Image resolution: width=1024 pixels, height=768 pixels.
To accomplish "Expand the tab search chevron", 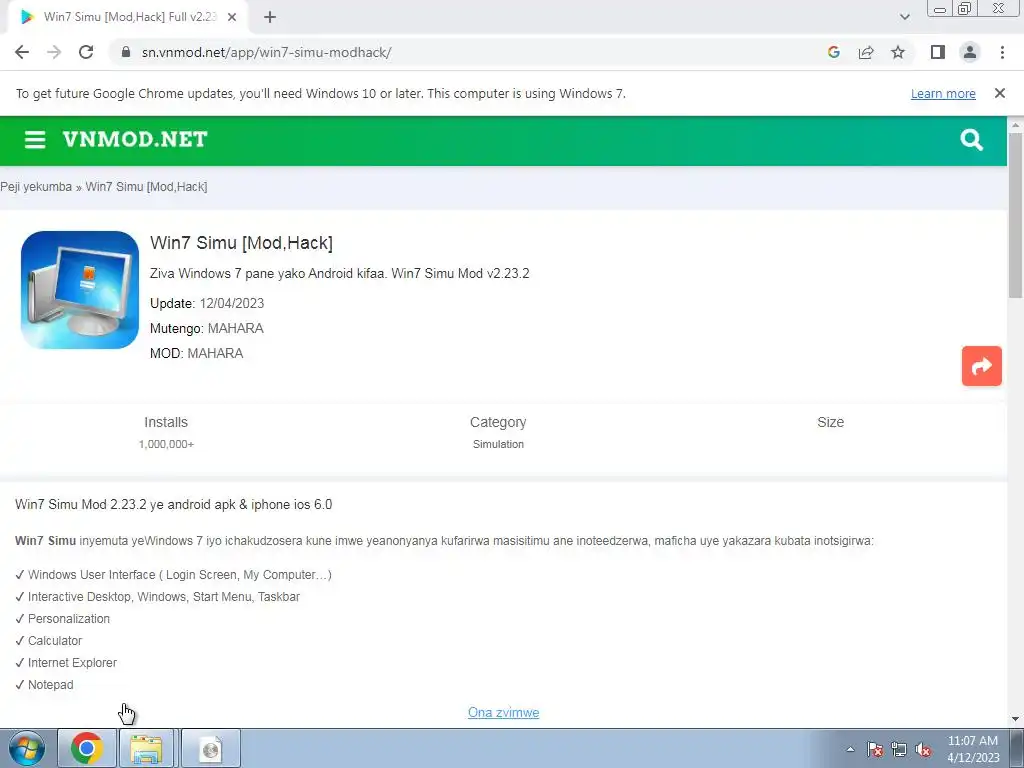I will 904,17.
